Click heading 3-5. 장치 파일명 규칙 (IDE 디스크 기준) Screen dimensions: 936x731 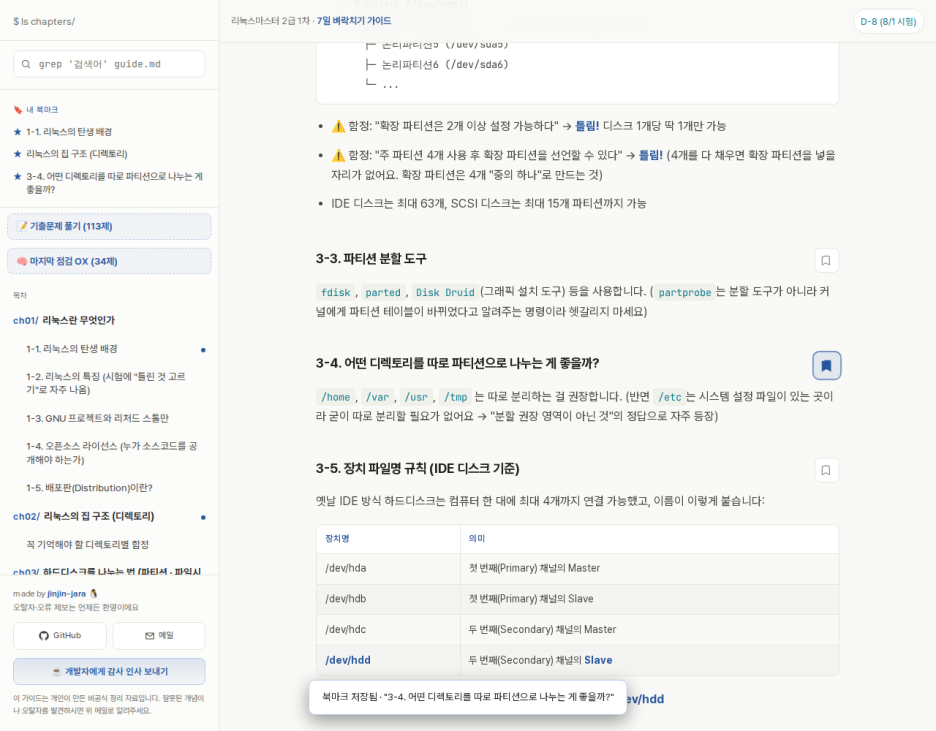click(x=417, y=468)
